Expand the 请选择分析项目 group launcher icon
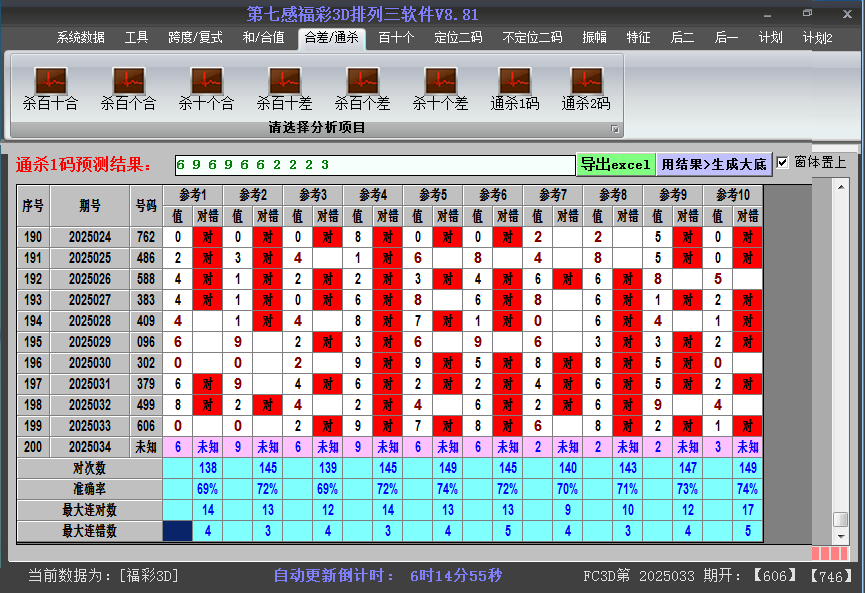Screen dimensions: 865x593 (x=615, y=129)
